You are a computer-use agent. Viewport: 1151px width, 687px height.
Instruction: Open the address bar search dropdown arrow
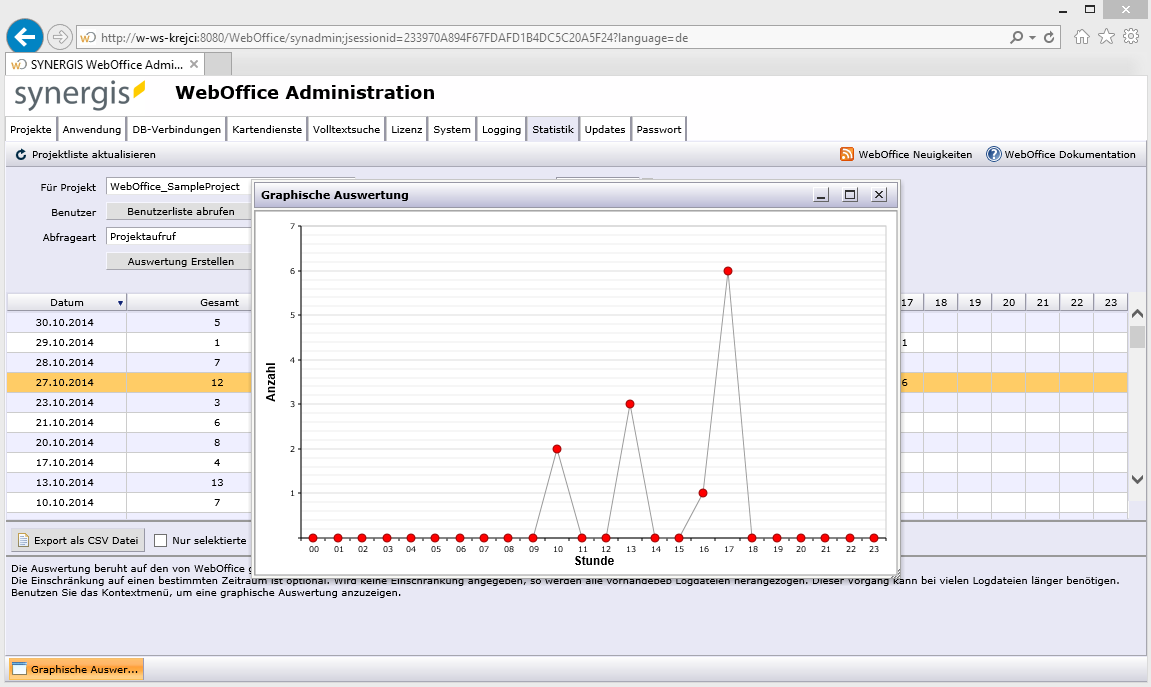1032,38
